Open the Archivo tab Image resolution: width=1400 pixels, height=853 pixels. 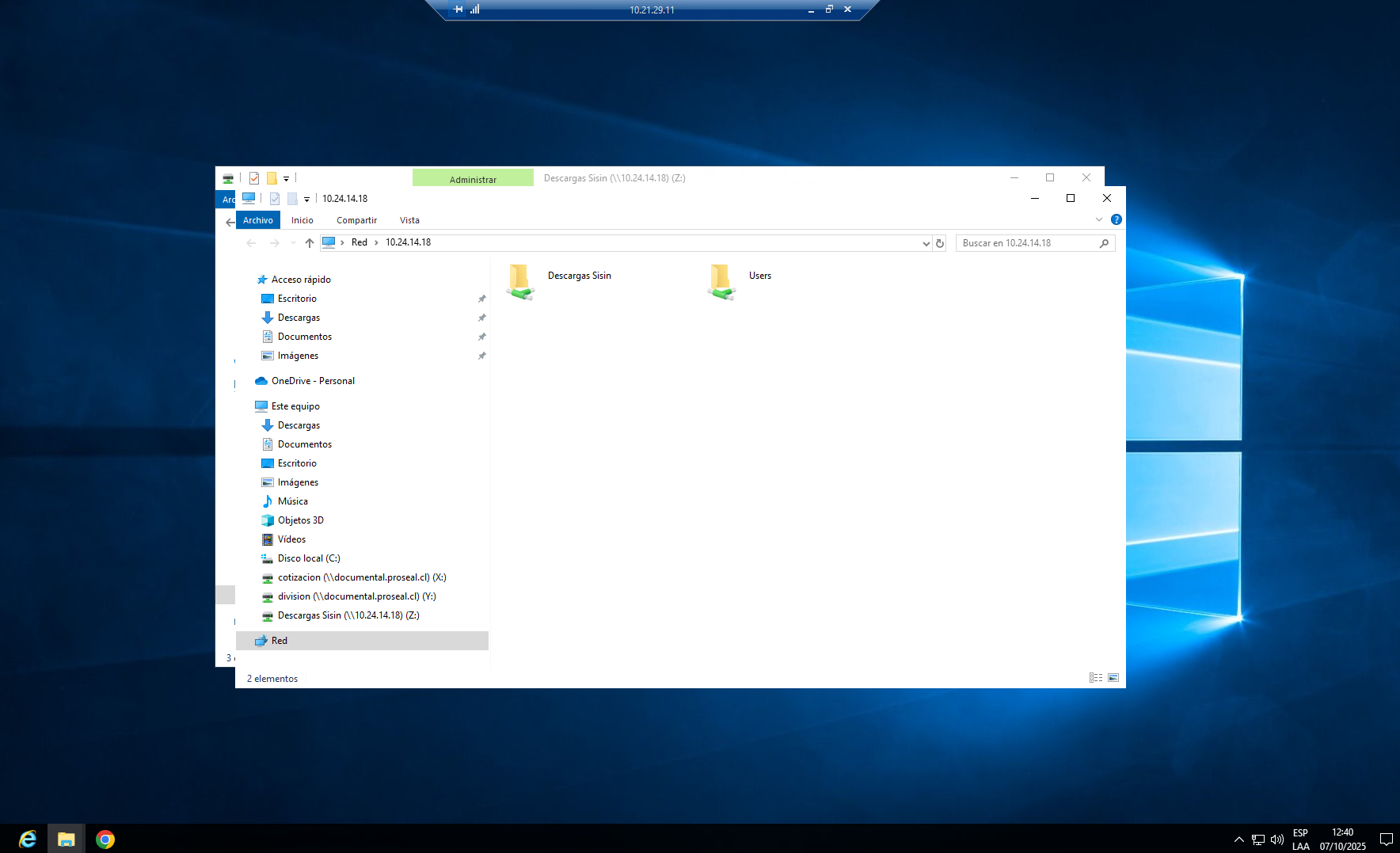258,220
